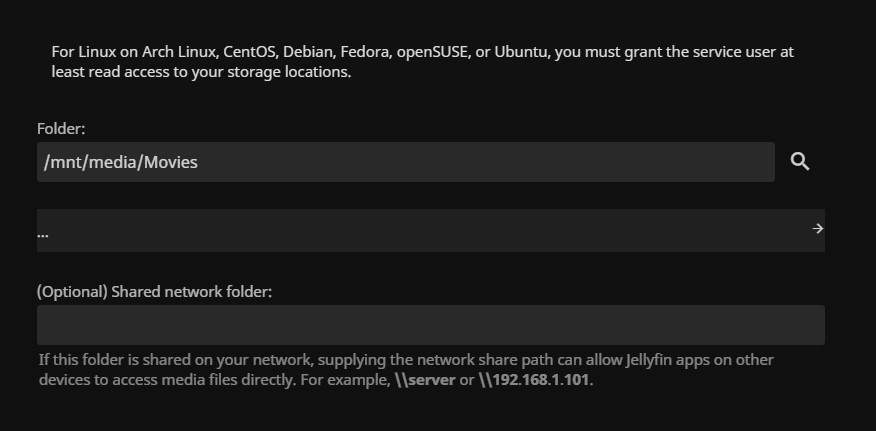The image size is (876, 431).
Task: Focus the Folder path input field
Action: [x=406, y=162]
